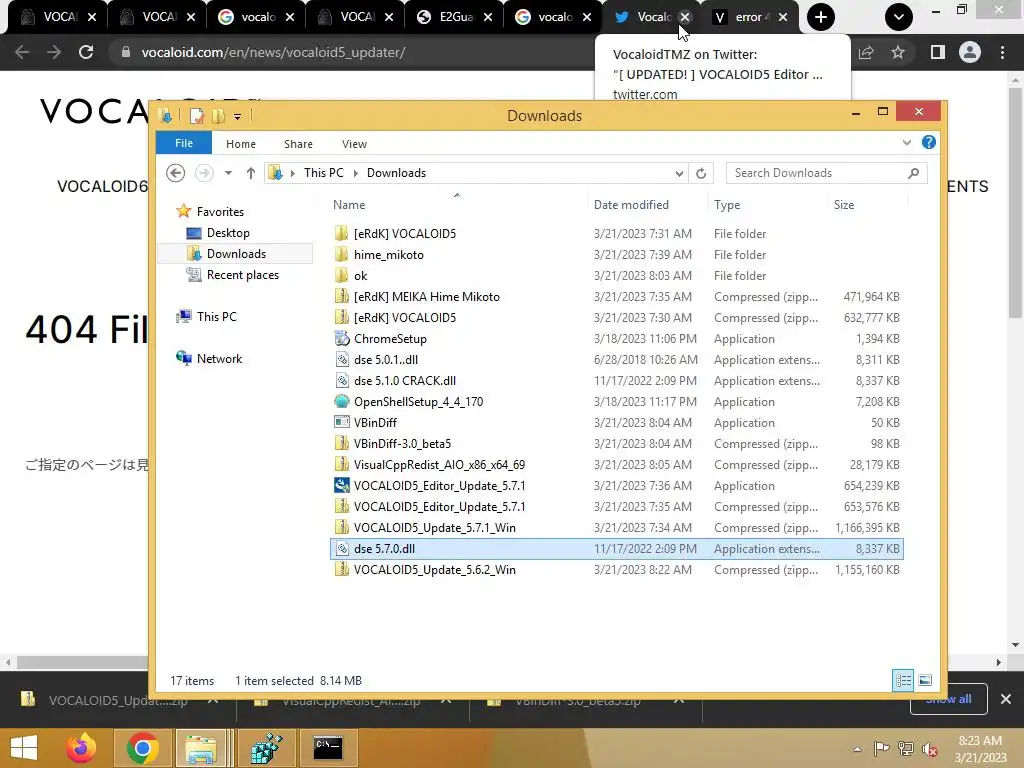Select dse 5.7.0.dll file name
The height and width of the screenshot is (768, 1024).
384,549
